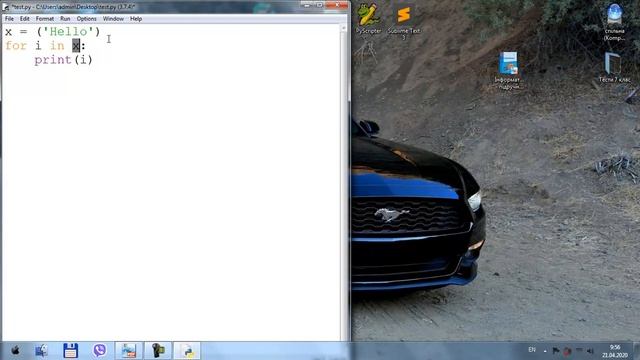Click the Python IDLE taskbar button

pos(187,351)
